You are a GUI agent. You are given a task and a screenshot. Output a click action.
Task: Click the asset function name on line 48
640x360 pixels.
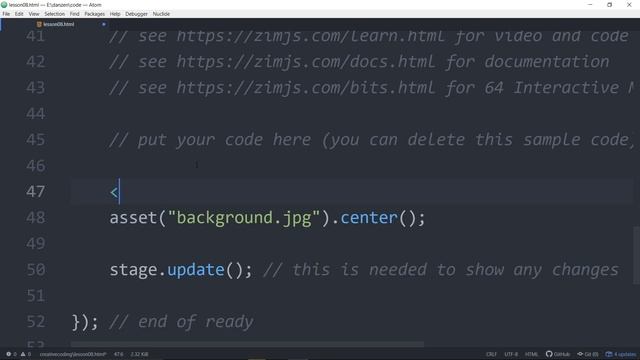click(133, 218)
